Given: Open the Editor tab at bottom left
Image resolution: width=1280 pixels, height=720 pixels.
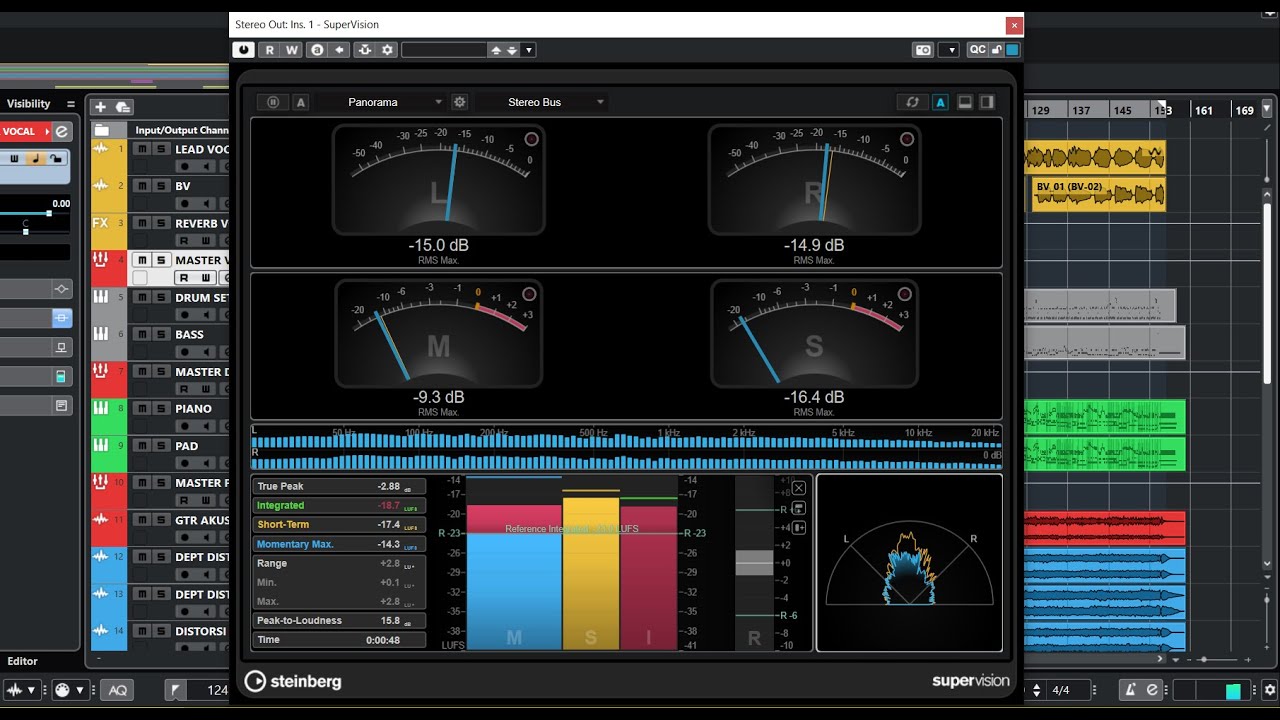Looking at the screenshot, I should [22, 661].
